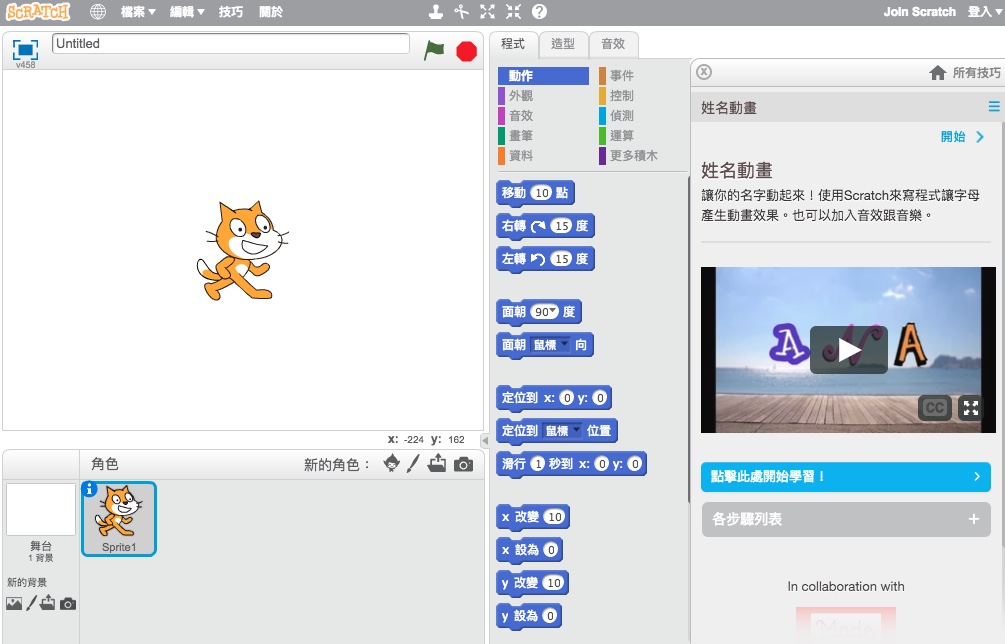Open block help question mark tool
This screenshot has width=1005, height=644.
539,12
